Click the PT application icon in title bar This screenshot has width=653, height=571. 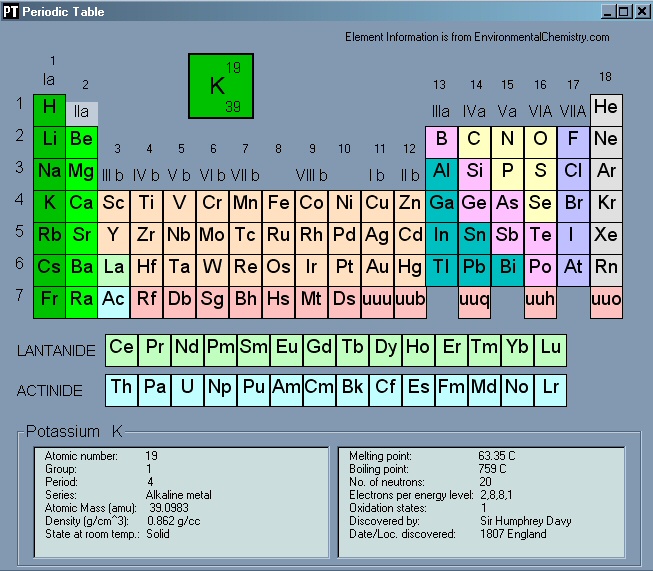tap(11, 12)
